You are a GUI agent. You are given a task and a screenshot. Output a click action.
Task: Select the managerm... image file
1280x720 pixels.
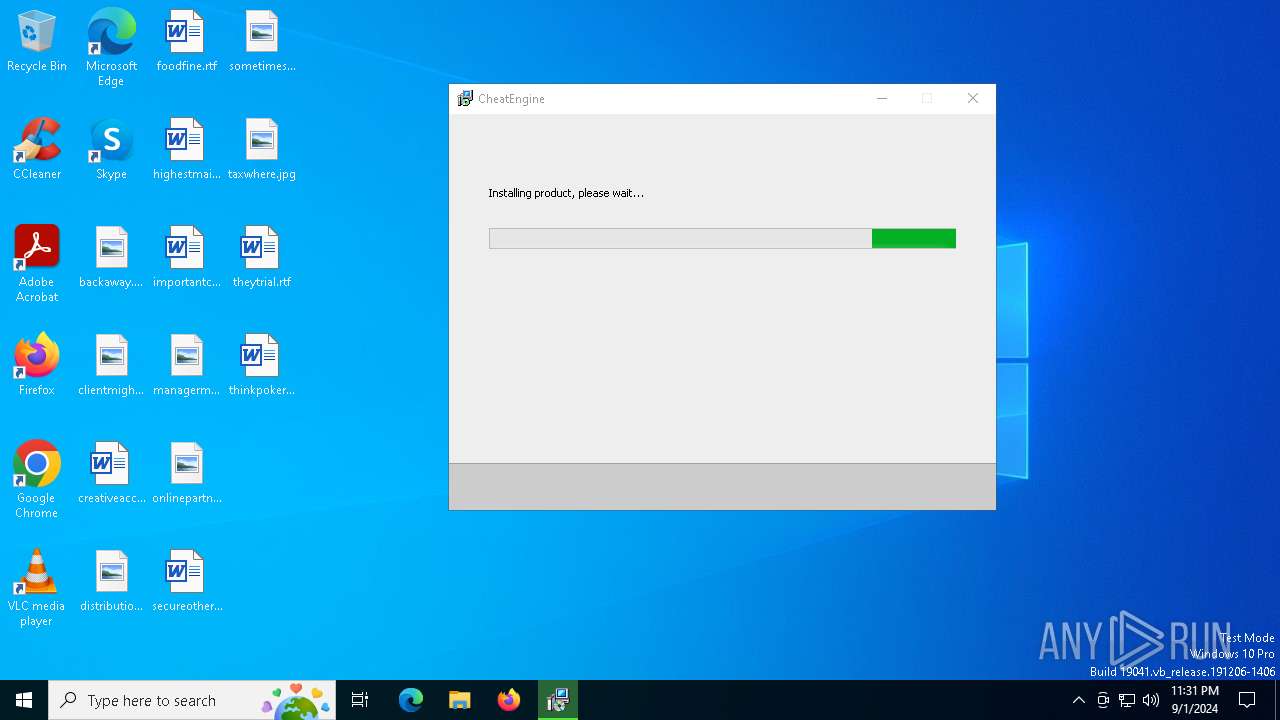point(186,366)
